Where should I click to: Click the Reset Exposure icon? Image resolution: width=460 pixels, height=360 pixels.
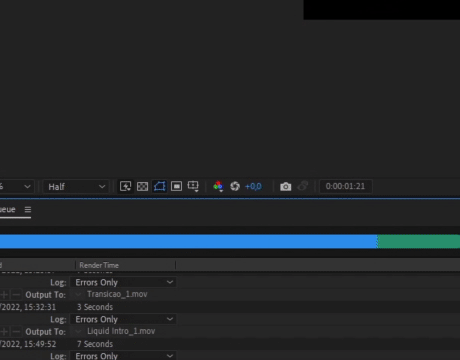[235, 186]
